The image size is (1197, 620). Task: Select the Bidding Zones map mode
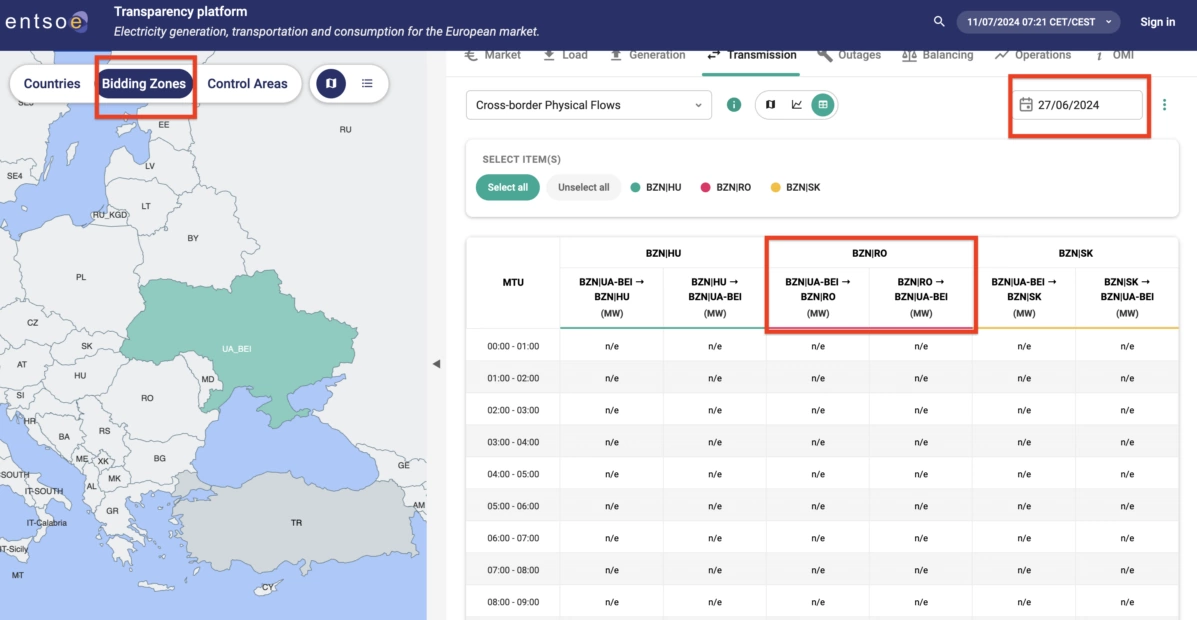coord(144,83)
